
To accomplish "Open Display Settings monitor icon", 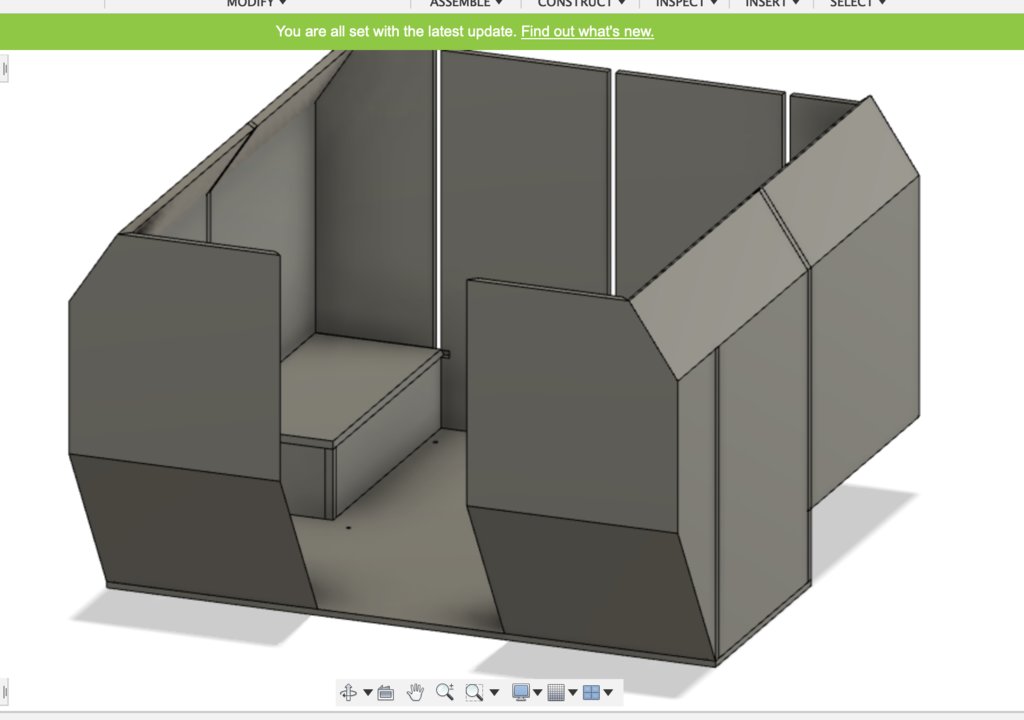I will point(520,692).
